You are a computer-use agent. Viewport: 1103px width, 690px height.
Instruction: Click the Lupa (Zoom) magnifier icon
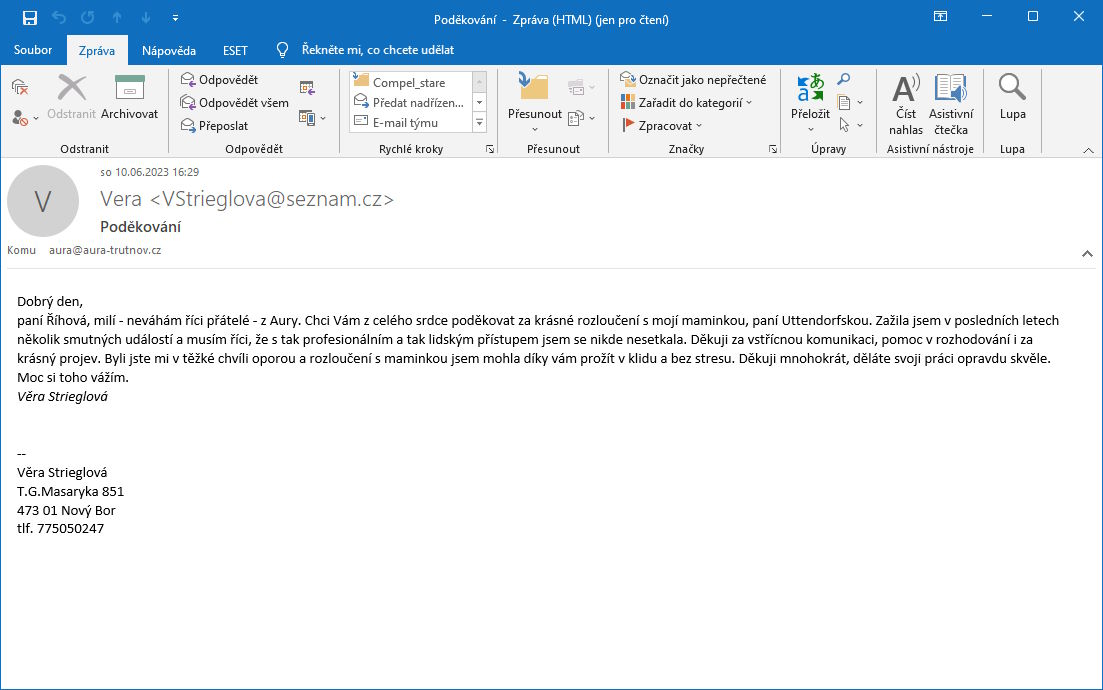click(1012, 91)
